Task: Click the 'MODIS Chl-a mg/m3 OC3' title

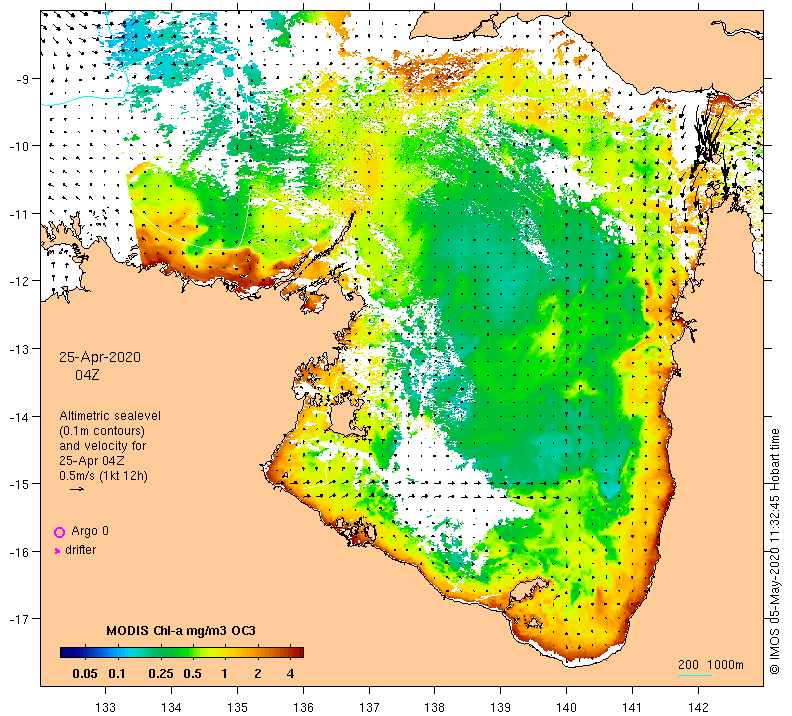Action: pyautogui.click(x=181, y=631)
